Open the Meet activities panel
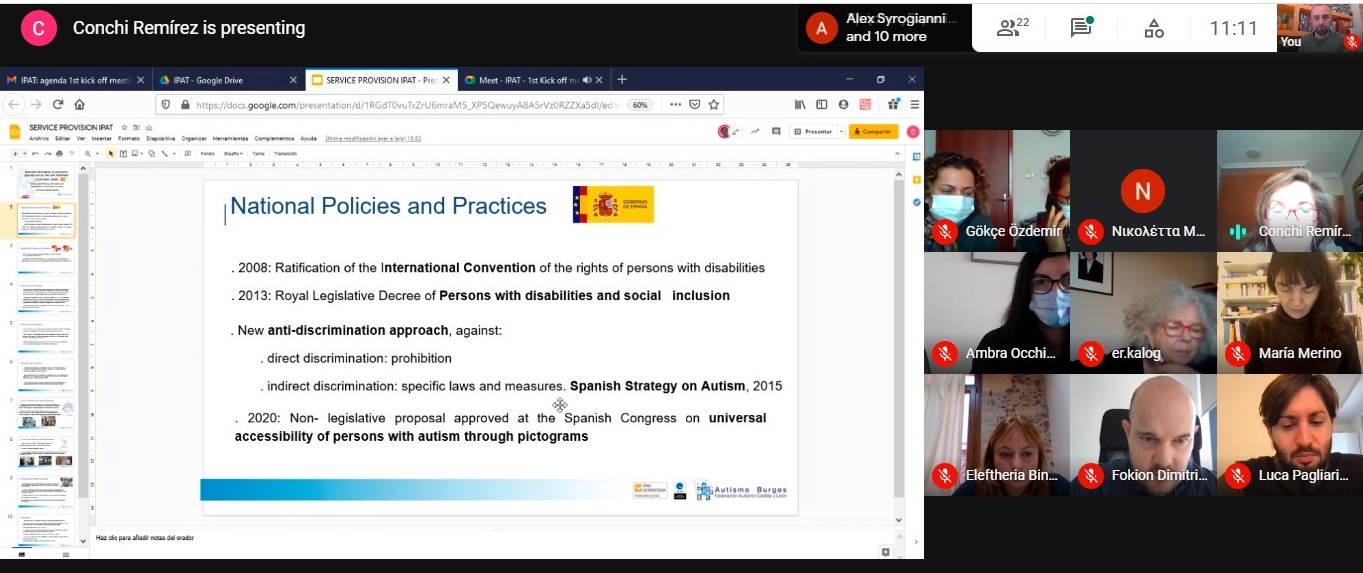The image size is (1363, 573). (x=1153, y=28)
